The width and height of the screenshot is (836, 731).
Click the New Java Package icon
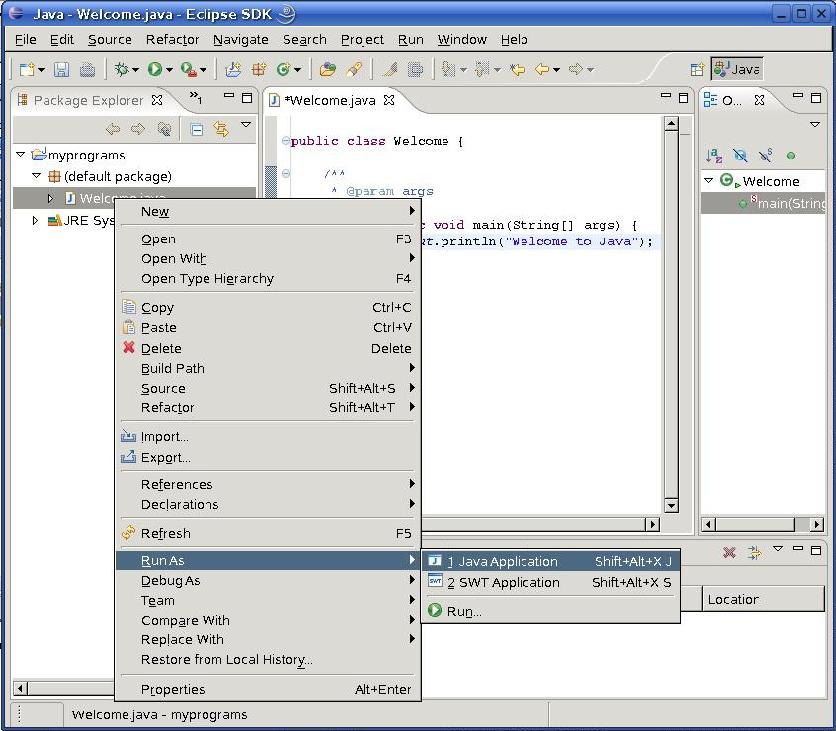(259, 69)
